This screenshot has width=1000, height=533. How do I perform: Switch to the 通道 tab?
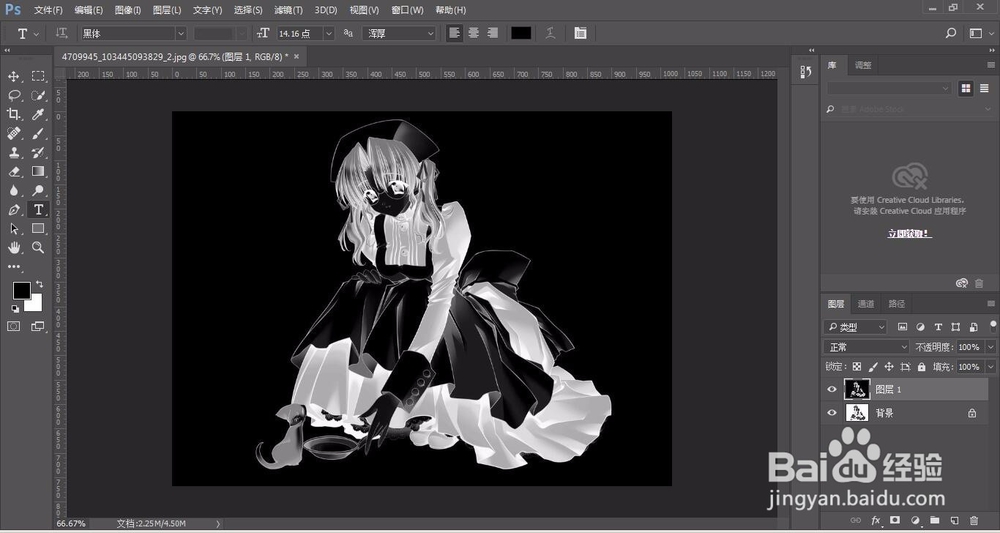[865, 303]
